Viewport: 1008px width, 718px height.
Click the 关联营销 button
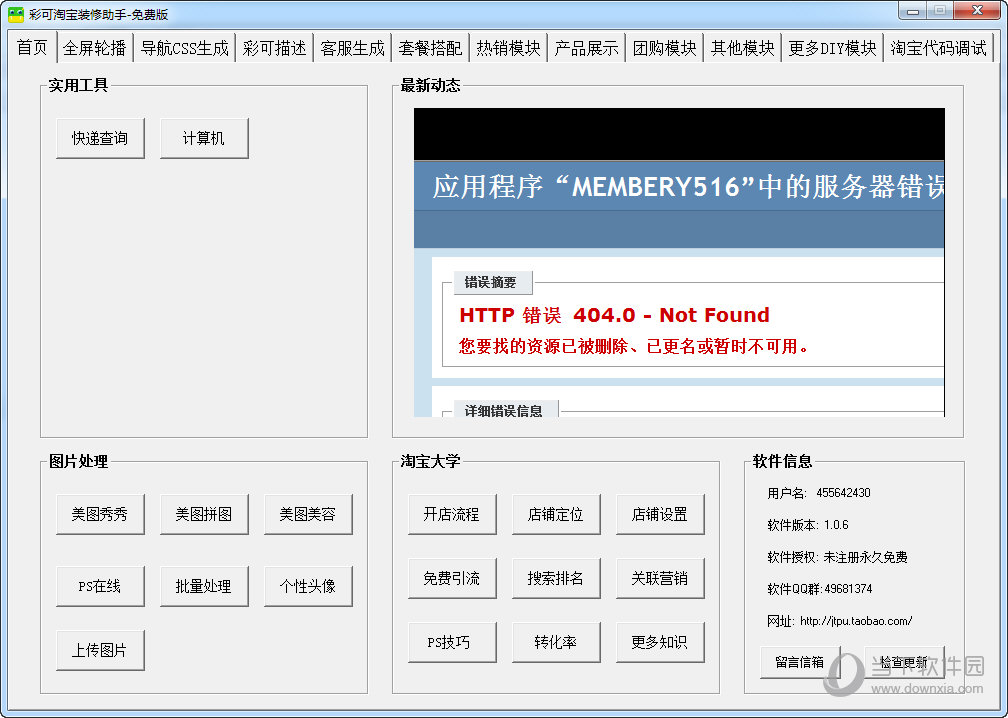coord(661,579)
